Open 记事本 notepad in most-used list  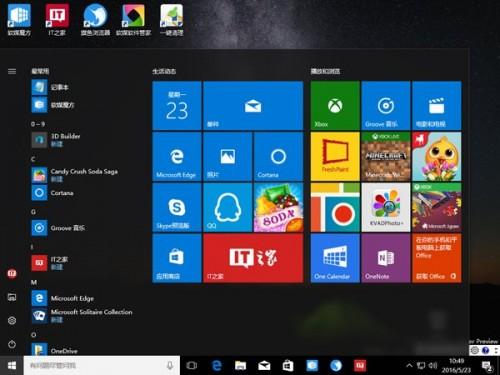(83, 87)
